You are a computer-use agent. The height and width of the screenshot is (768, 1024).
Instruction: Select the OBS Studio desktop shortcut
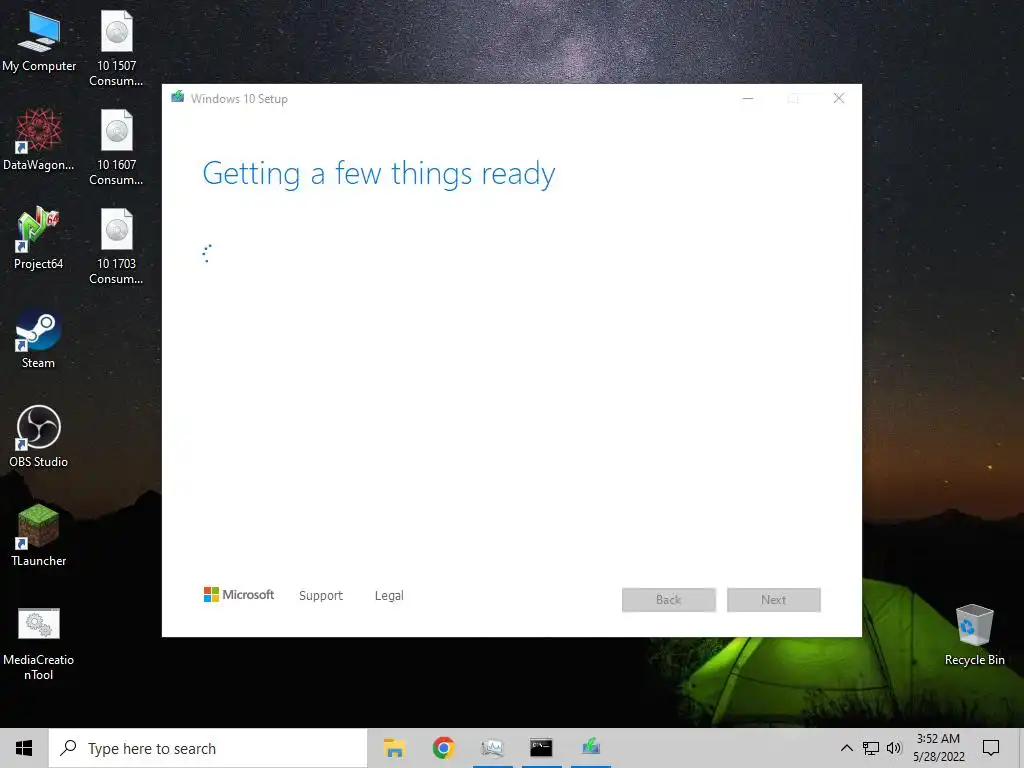pos(39,436)
